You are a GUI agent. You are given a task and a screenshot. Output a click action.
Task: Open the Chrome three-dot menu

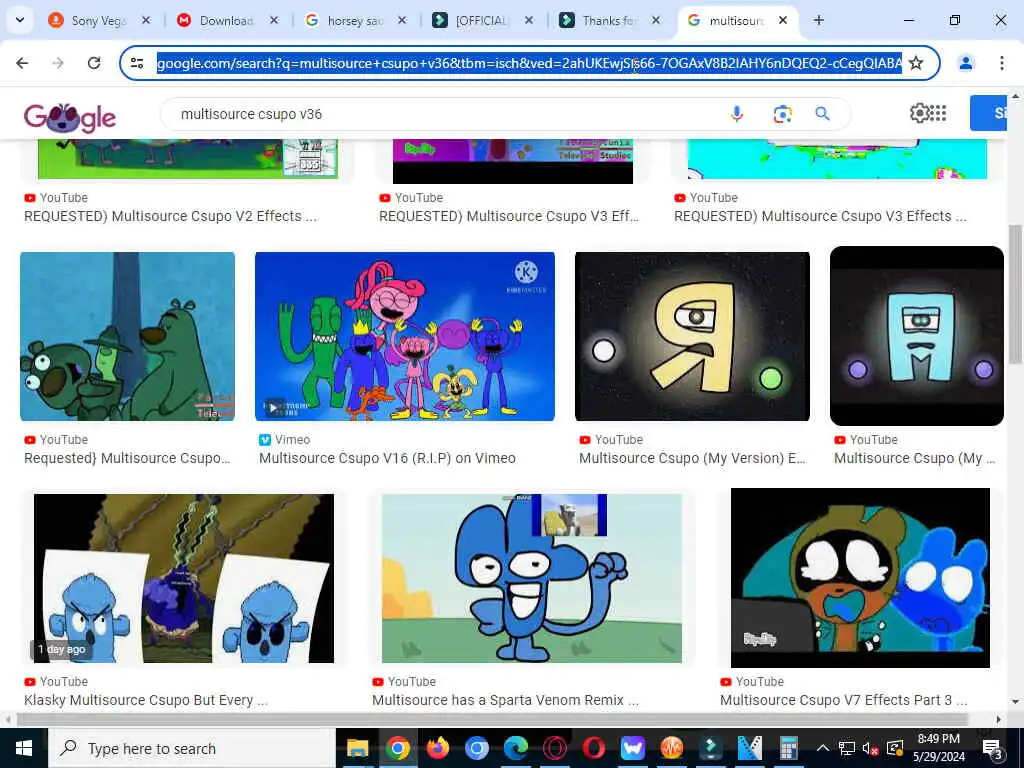[x=1001, y=63]
